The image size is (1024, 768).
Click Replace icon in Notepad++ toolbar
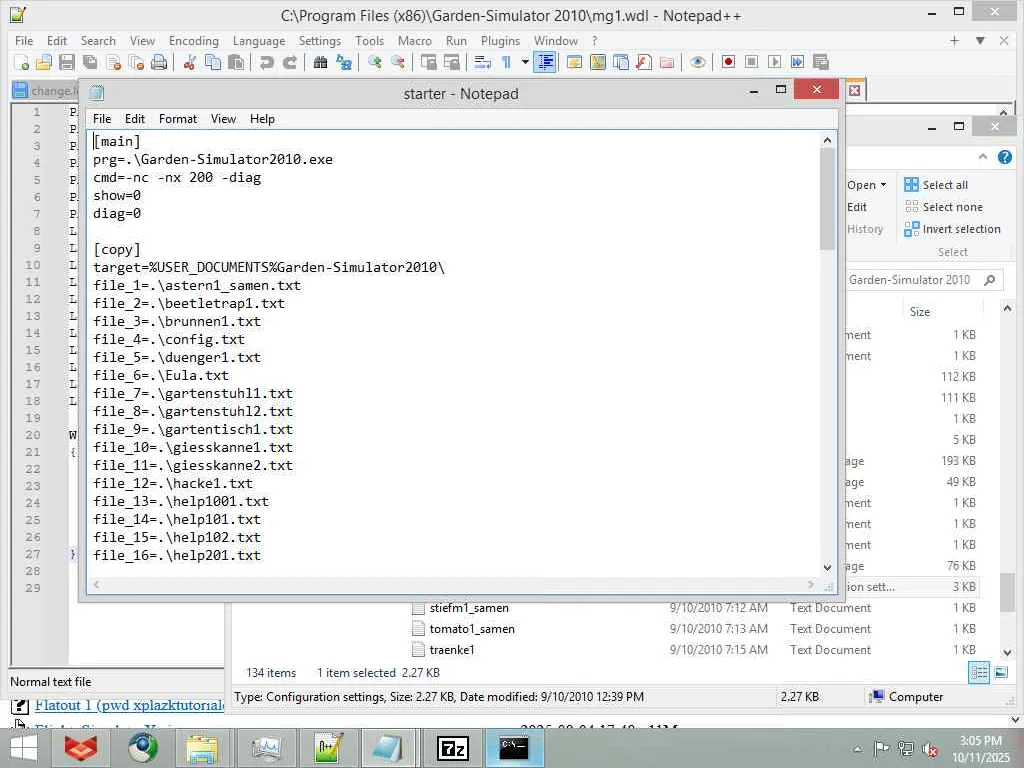tap(344, 62)
